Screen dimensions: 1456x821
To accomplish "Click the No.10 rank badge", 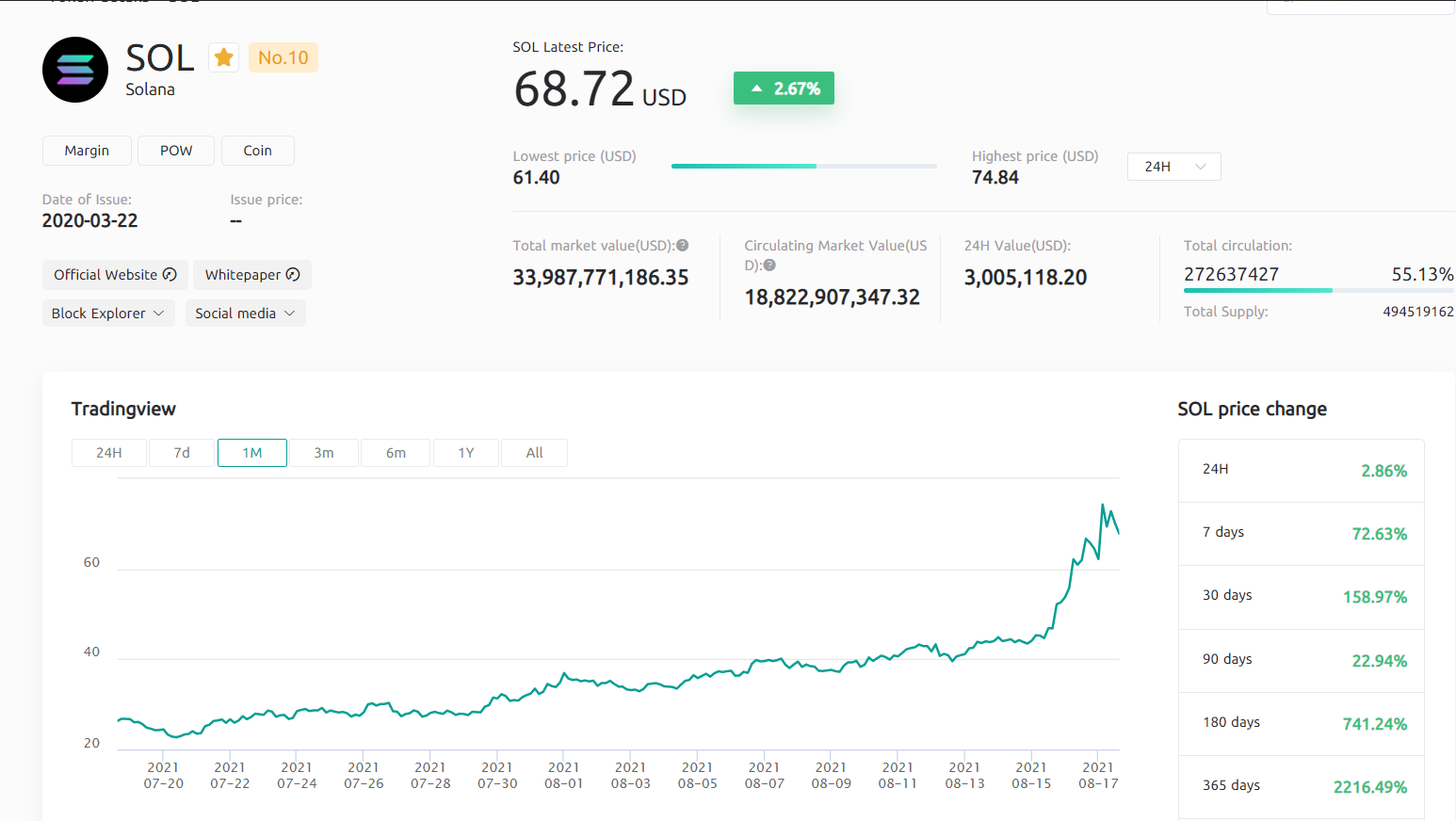I will 283,57.
